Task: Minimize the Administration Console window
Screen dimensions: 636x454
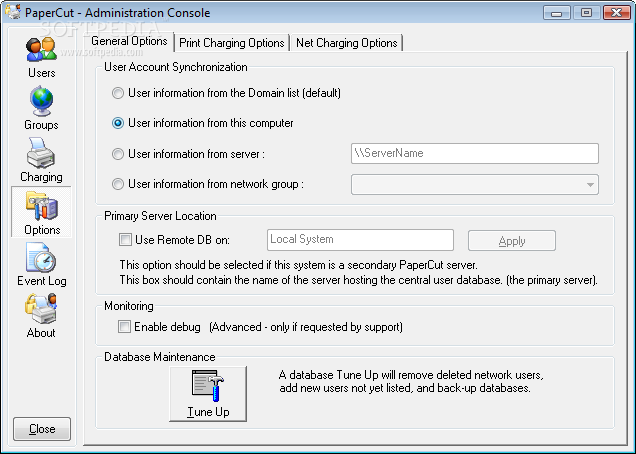Action: pos(556,13)
